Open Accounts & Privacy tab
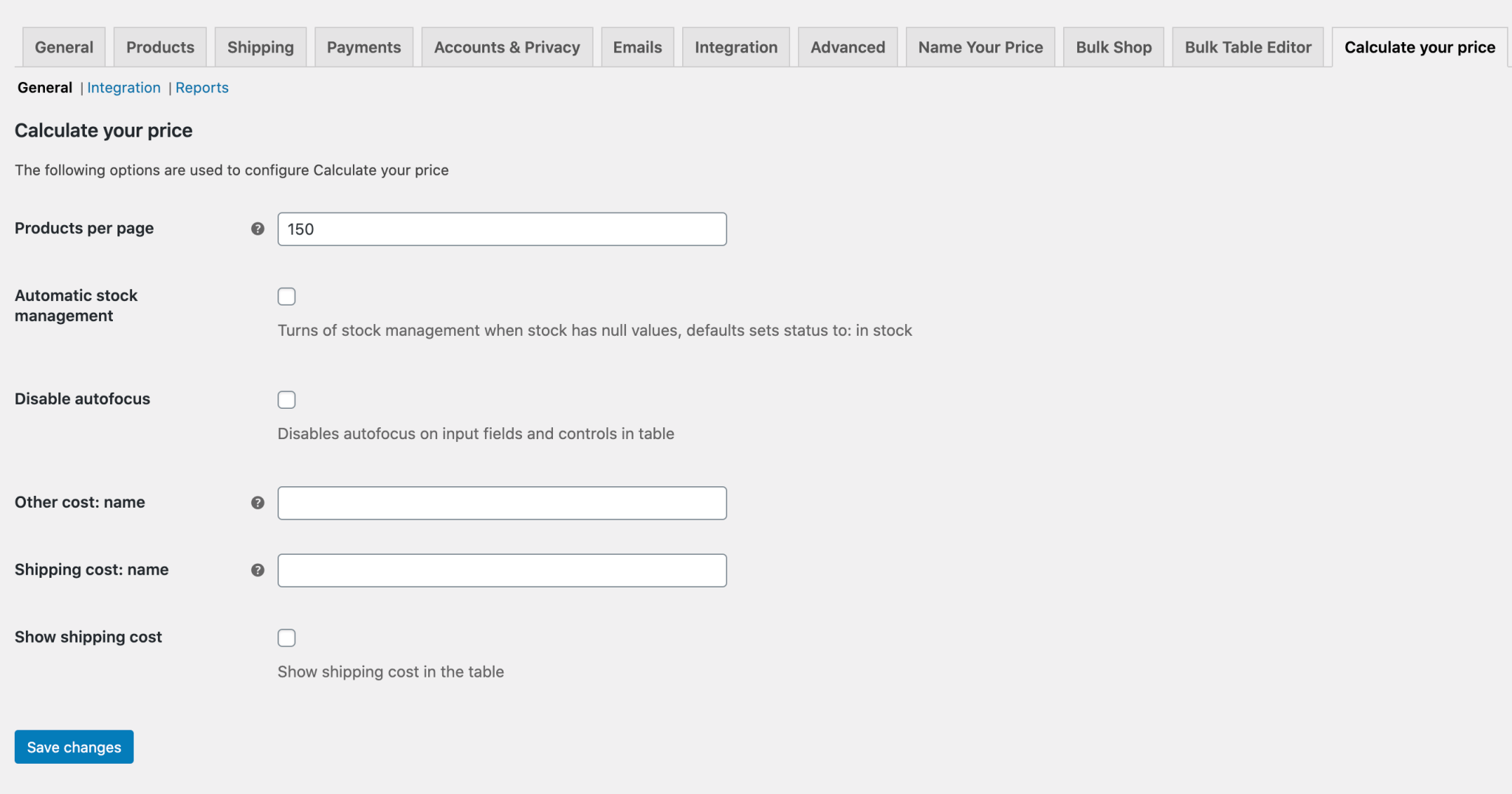This screenshot has height=794, width=1512. click(x=507, y=47)
